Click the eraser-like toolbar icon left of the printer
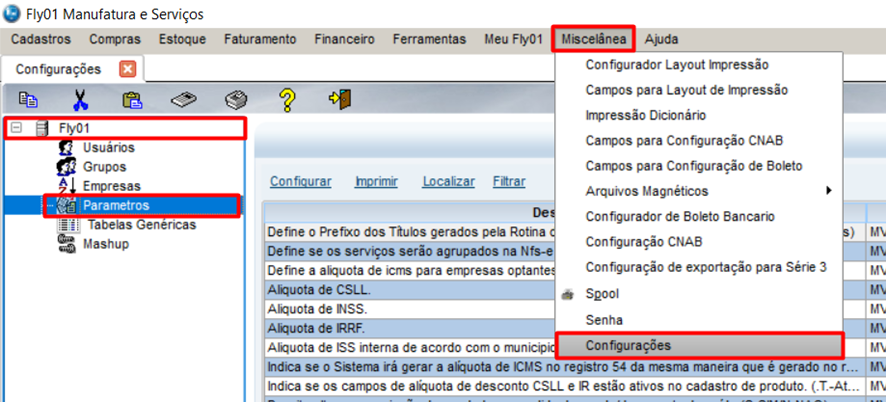886x402 pixels. coord(184,100)
